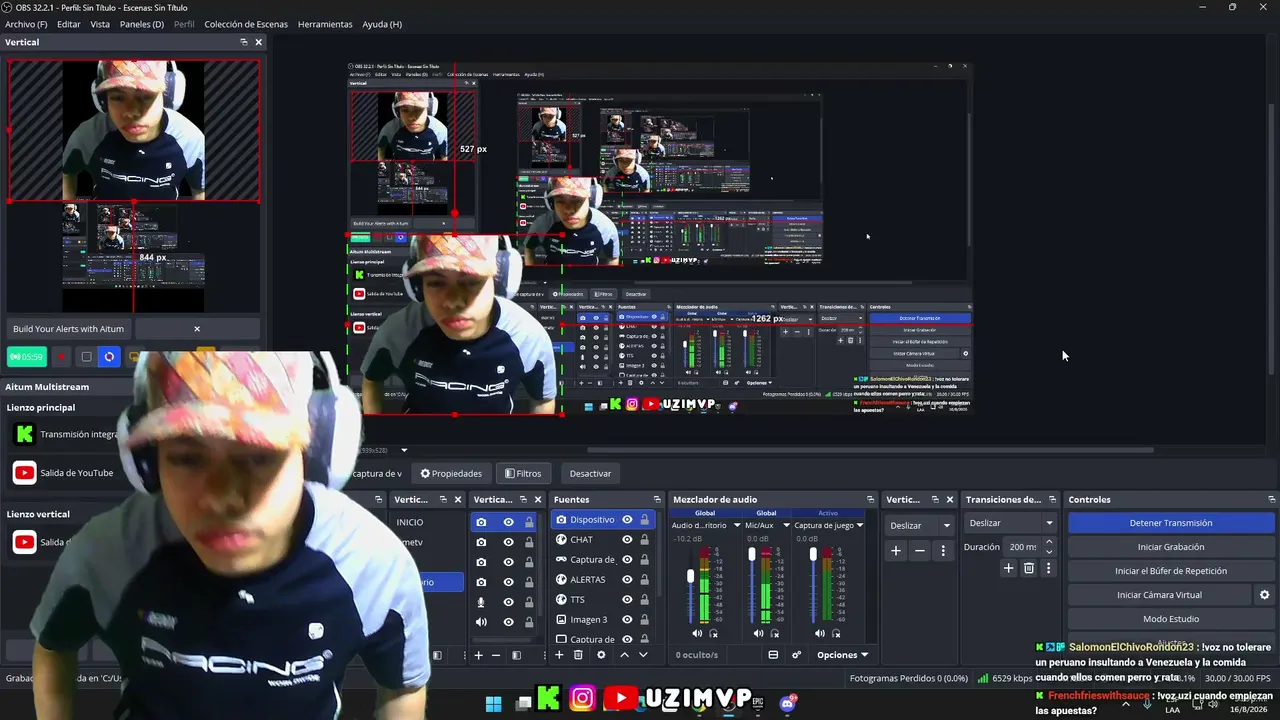Toggle visibility of Imagen 3 source

tap(627, 620)
